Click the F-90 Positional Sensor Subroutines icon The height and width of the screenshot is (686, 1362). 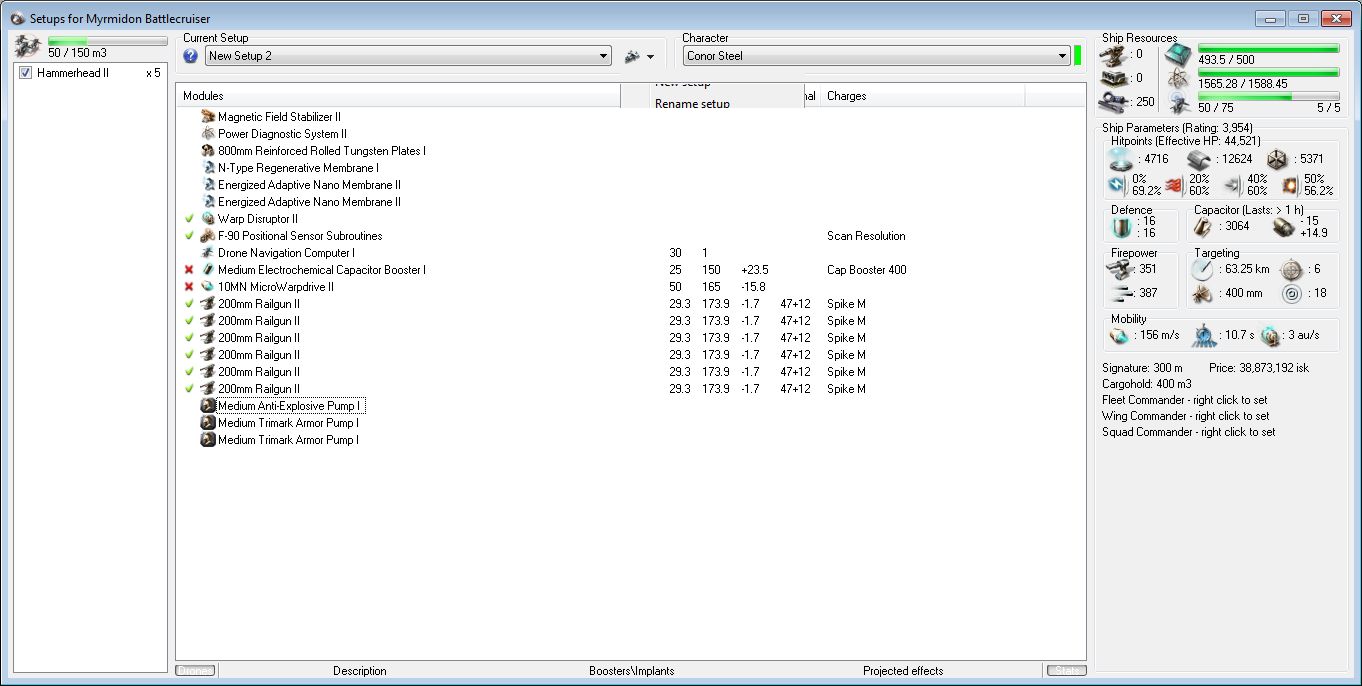coord(208,236)
